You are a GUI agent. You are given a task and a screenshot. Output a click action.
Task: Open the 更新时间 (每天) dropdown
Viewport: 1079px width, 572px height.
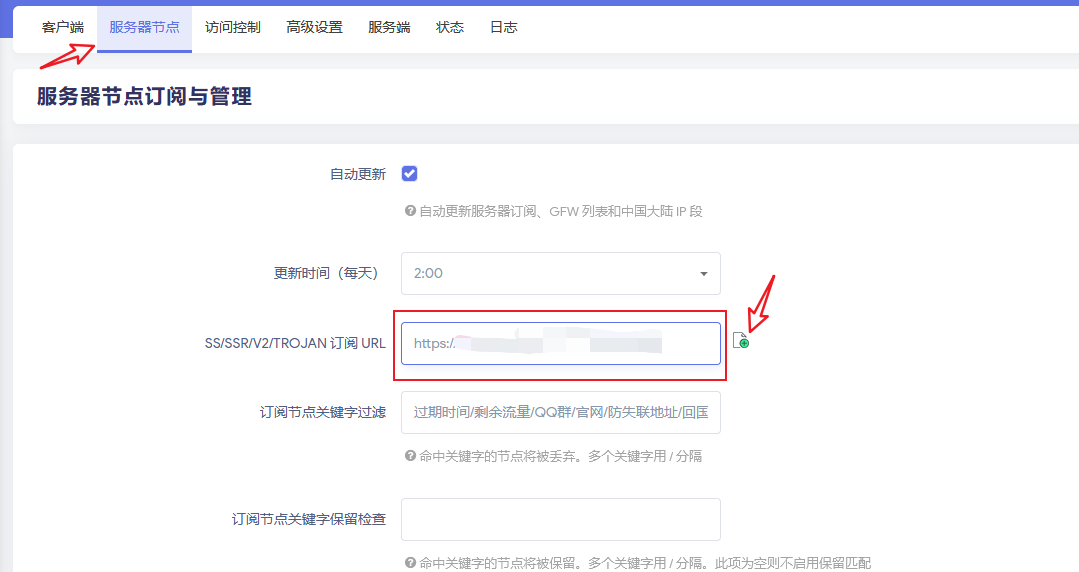[560, 273]
